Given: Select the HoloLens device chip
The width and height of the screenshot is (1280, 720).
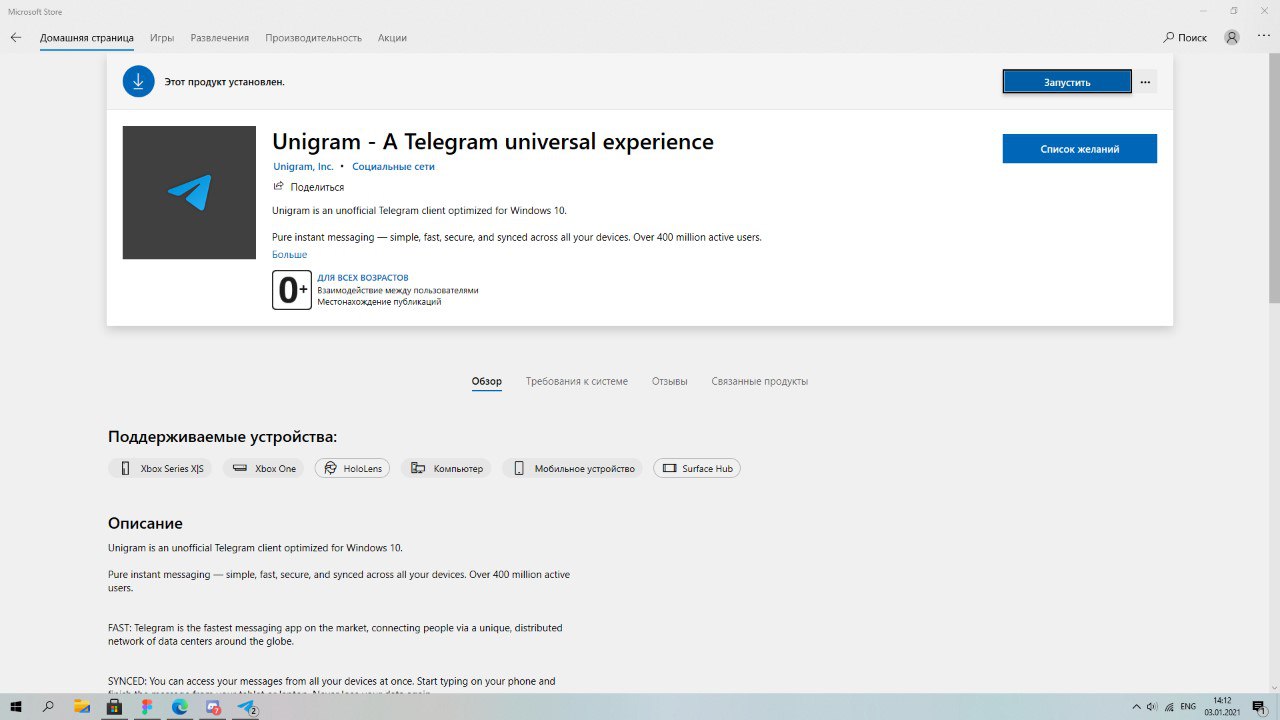Looking at the screenshot, I should [x=353, y=468].
